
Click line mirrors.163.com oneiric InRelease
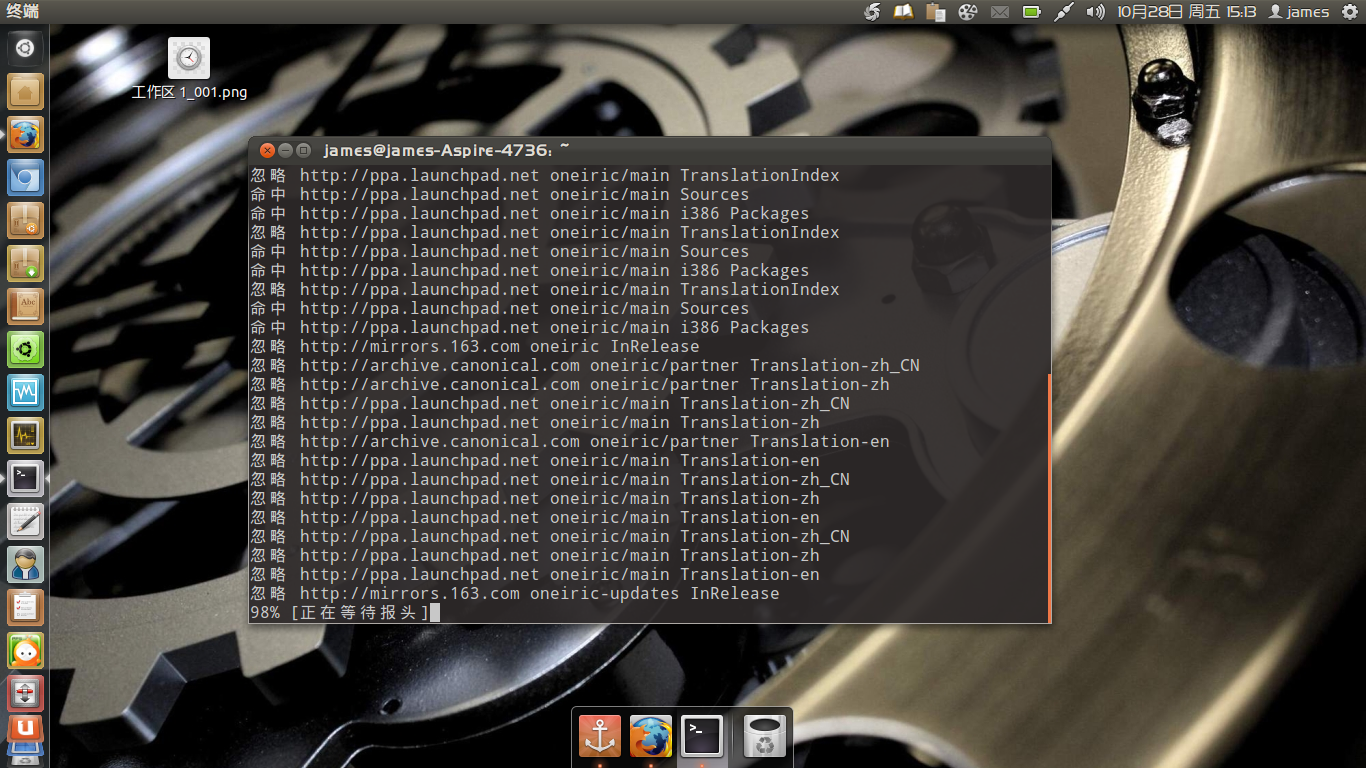475,346
